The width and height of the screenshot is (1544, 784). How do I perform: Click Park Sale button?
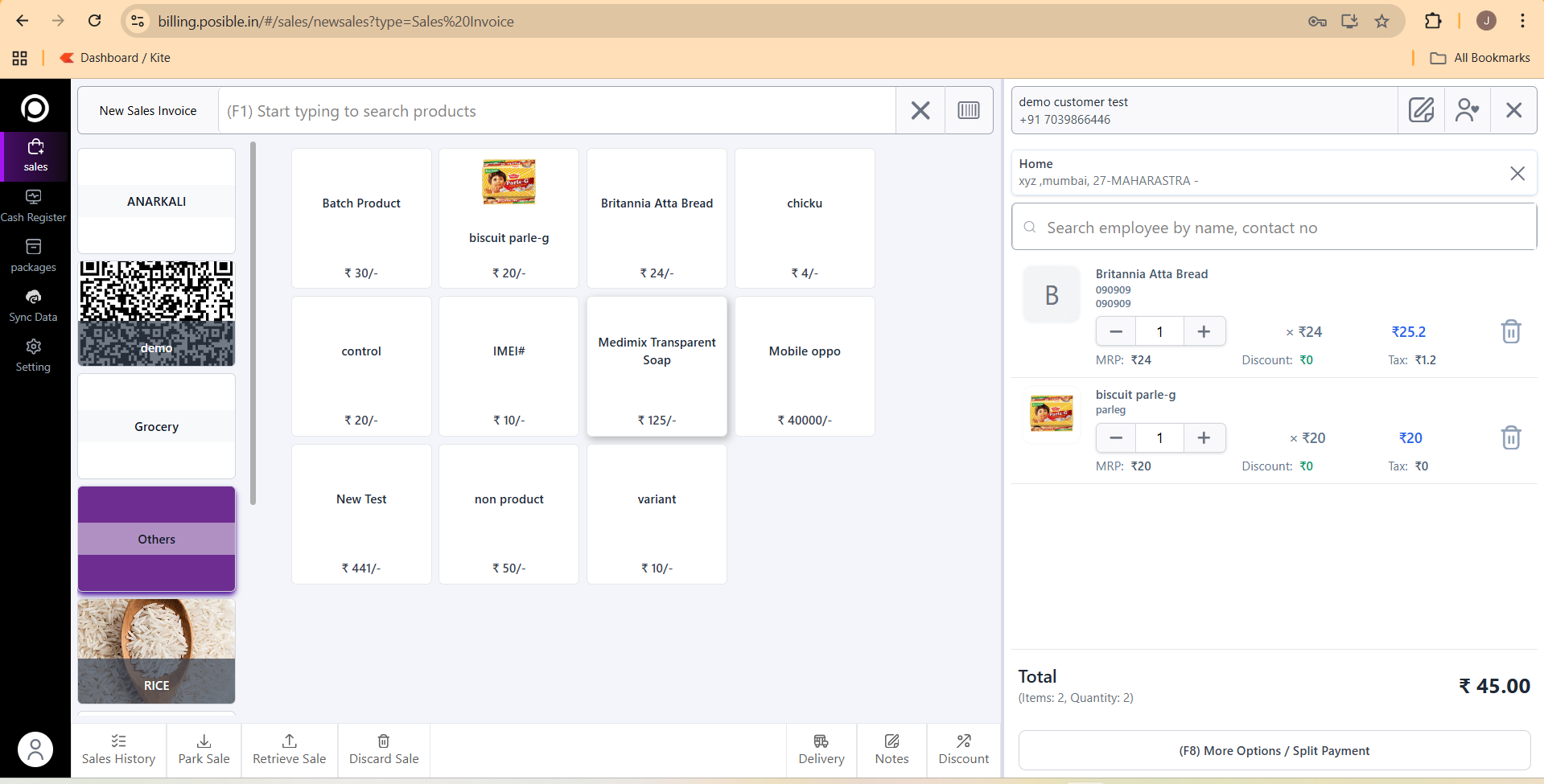204,749
